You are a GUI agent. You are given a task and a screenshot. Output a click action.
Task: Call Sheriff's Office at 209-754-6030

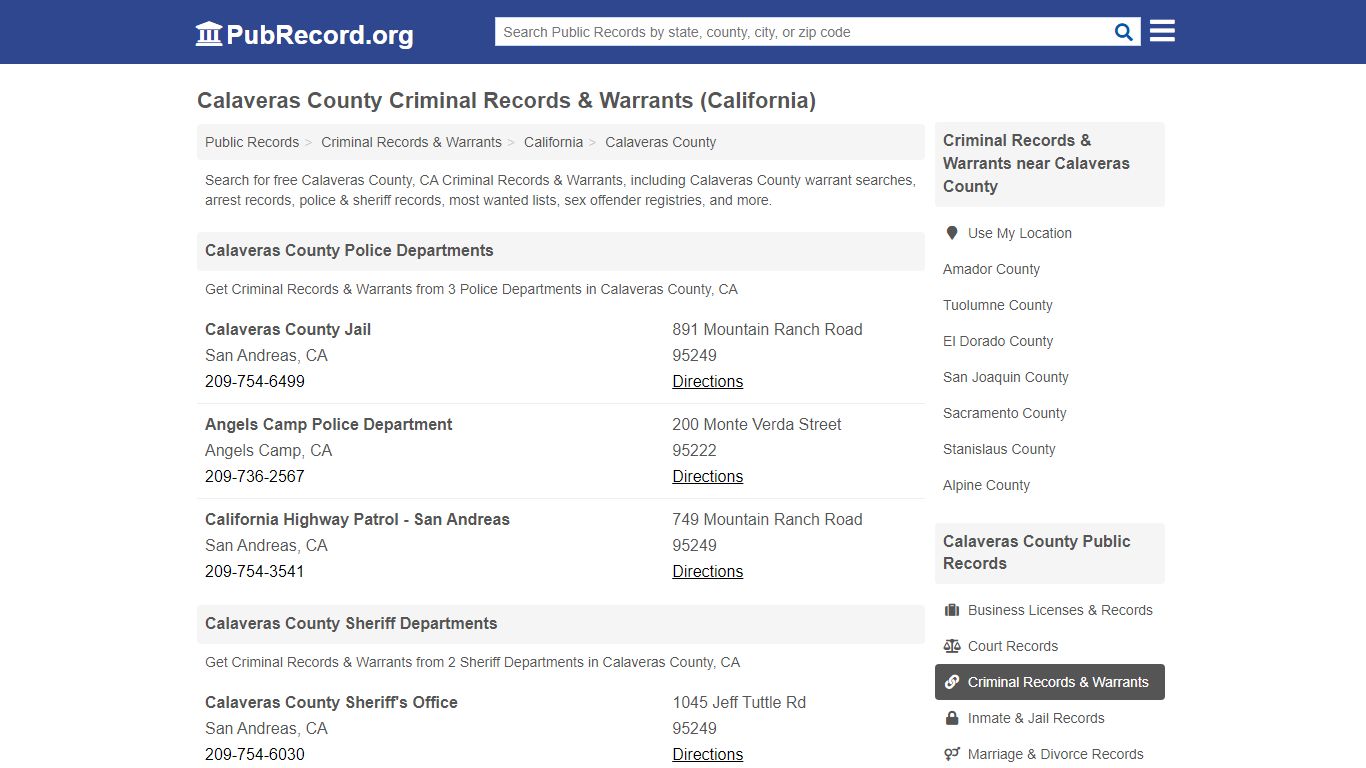click(255, 754)
